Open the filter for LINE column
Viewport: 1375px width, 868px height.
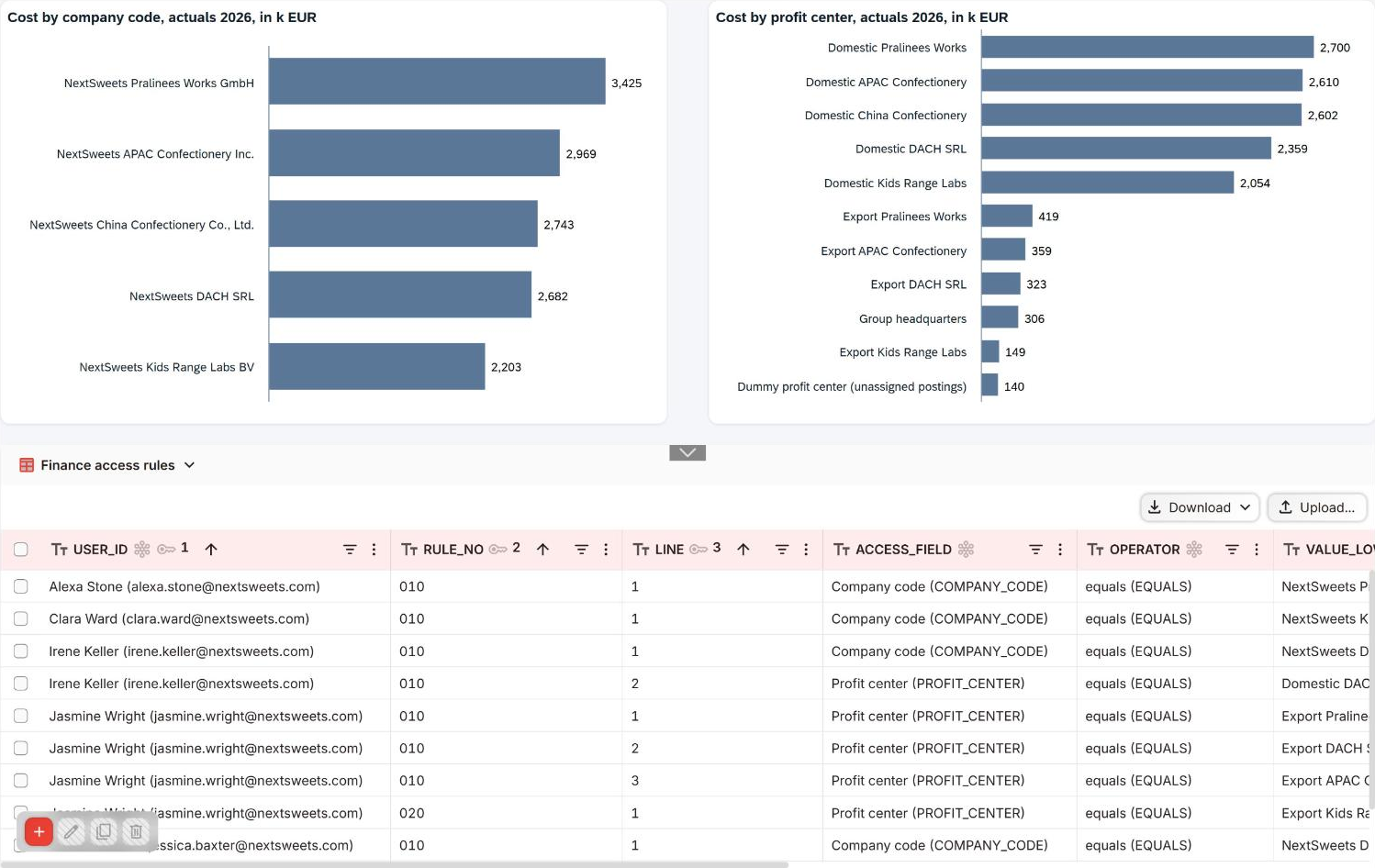tap(782, 550)
